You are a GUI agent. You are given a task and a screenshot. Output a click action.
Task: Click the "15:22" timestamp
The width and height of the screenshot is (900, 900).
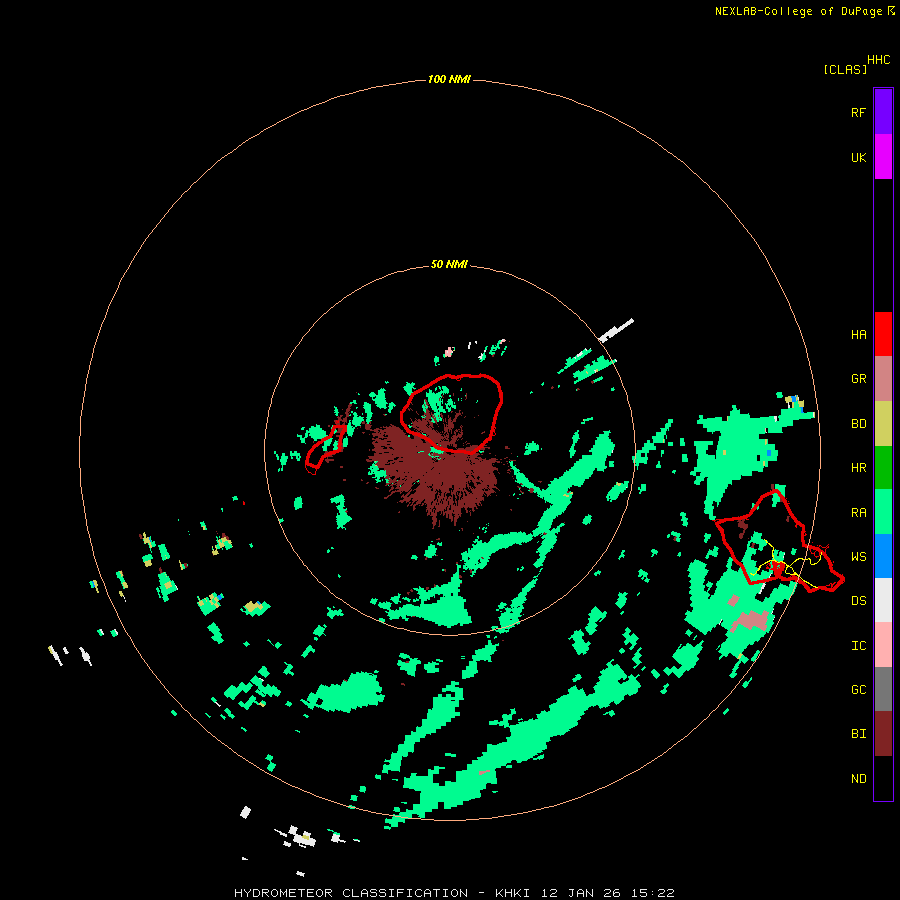(652, 893)
